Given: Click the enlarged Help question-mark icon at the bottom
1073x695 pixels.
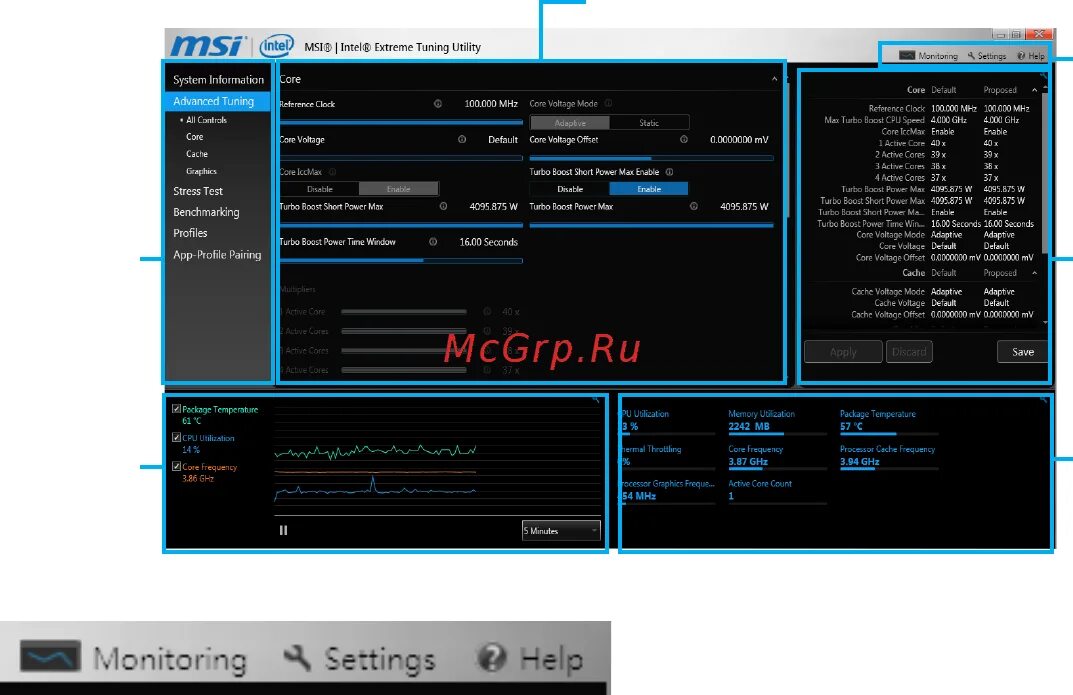Looking at the screenshot, I should coord(492,658).
